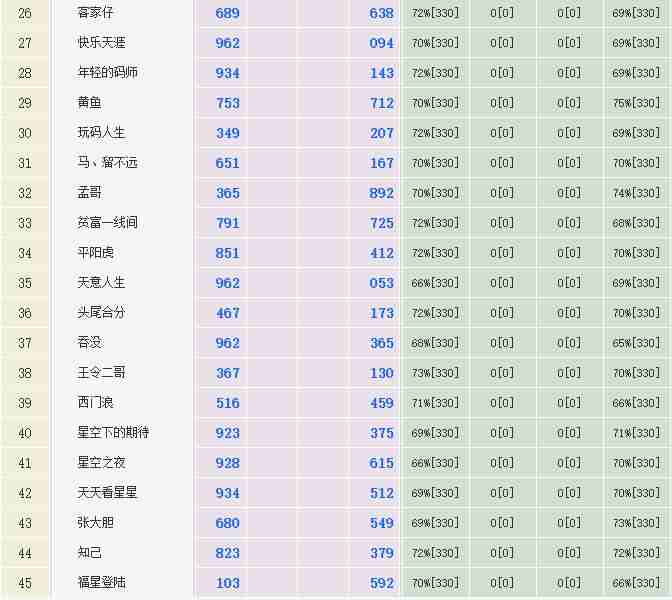Click number 053 in row 35
Image resolution: width=672 pixels, height=600 pixels.
click(381, 283)
